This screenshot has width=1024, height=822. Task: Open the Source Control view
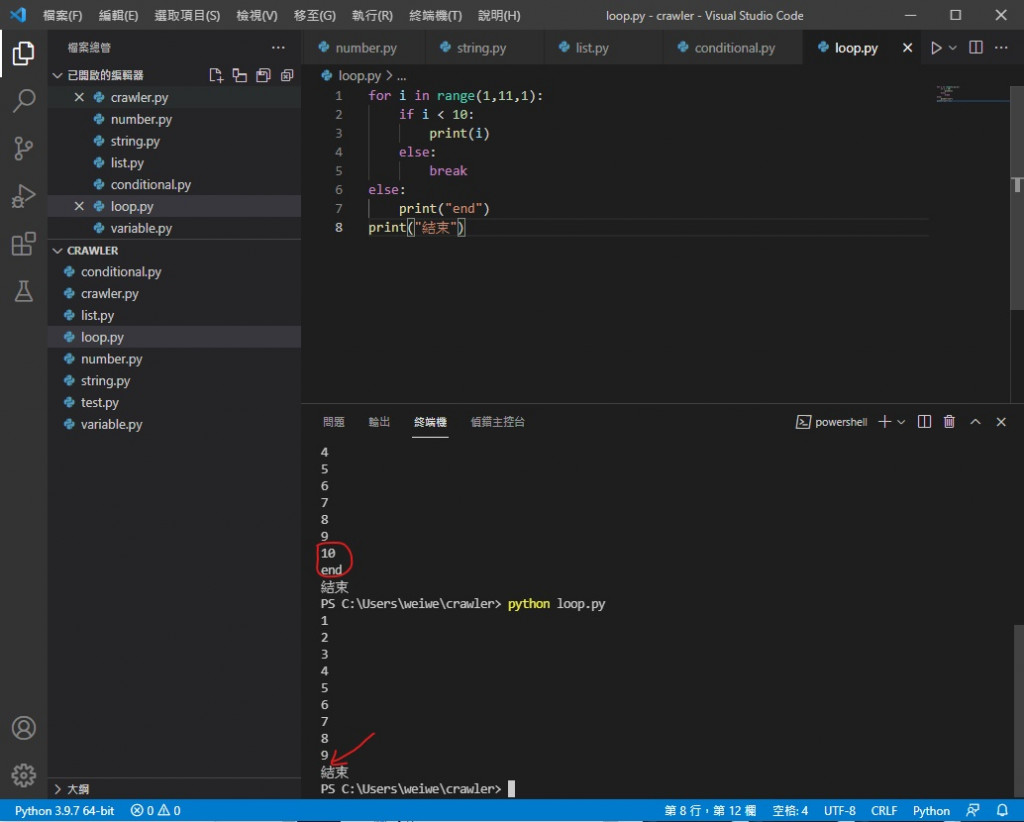pos(24,148)
